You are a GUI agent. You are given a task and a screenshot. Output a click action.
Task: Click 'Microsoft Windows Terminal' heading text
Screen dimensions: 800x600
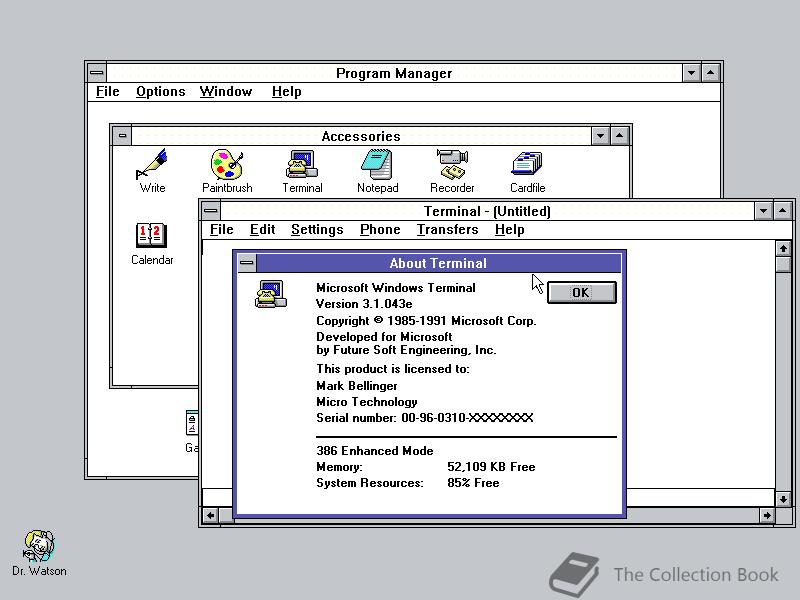point(395,288)
